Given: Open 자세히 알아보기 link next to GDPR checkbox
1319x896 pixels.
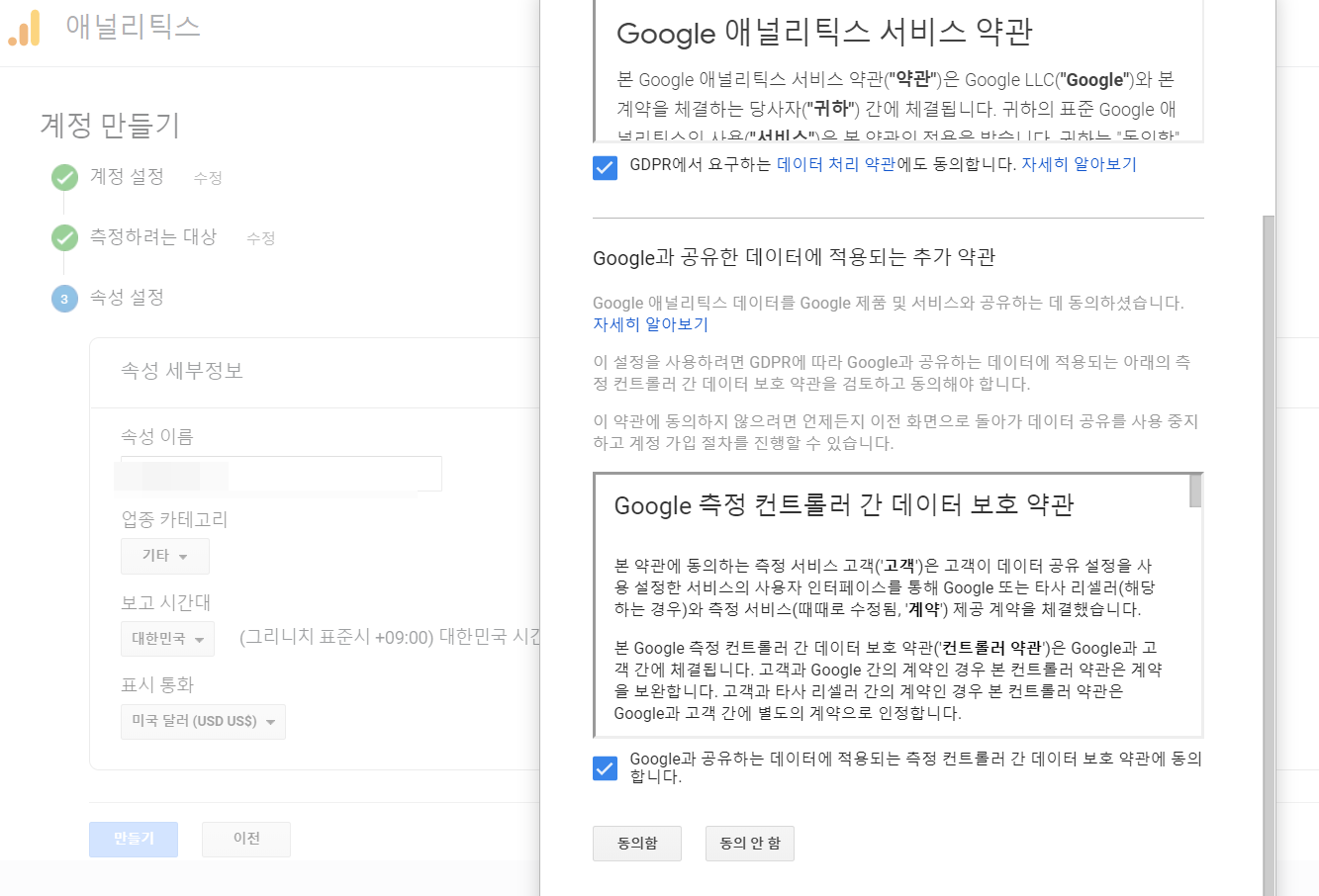Looking at the screenshot, I should [x=1079, y=164].
